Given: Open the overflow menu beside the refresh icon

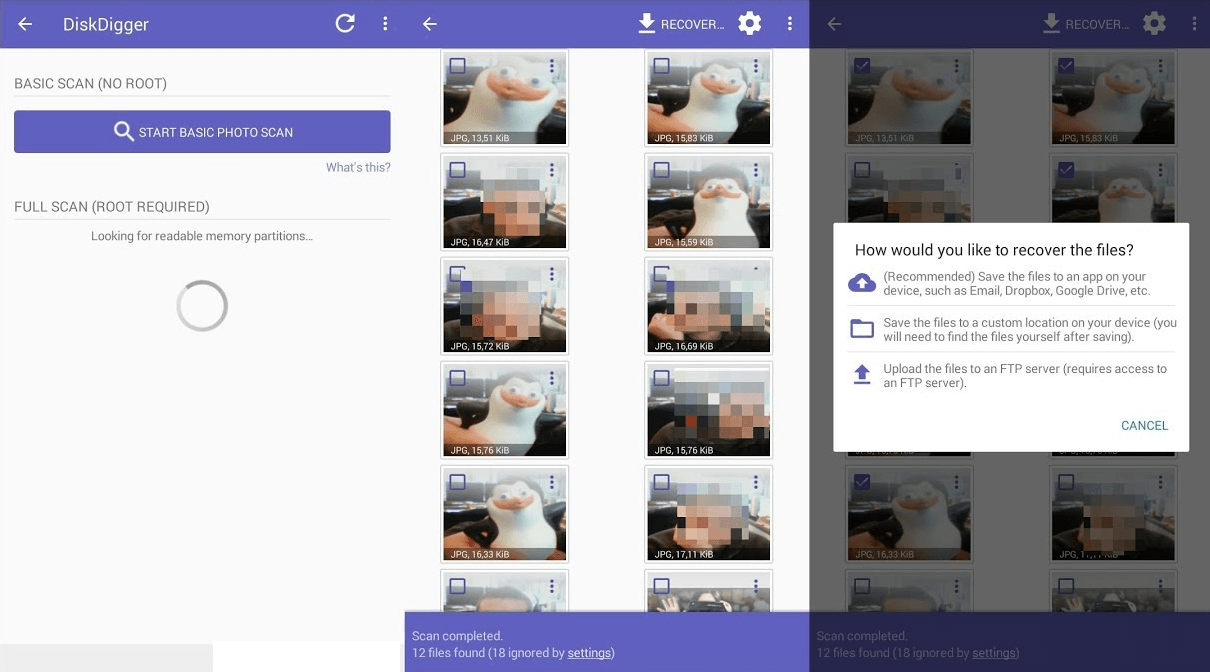Looking at the screenshot, I should click(385, 24).
